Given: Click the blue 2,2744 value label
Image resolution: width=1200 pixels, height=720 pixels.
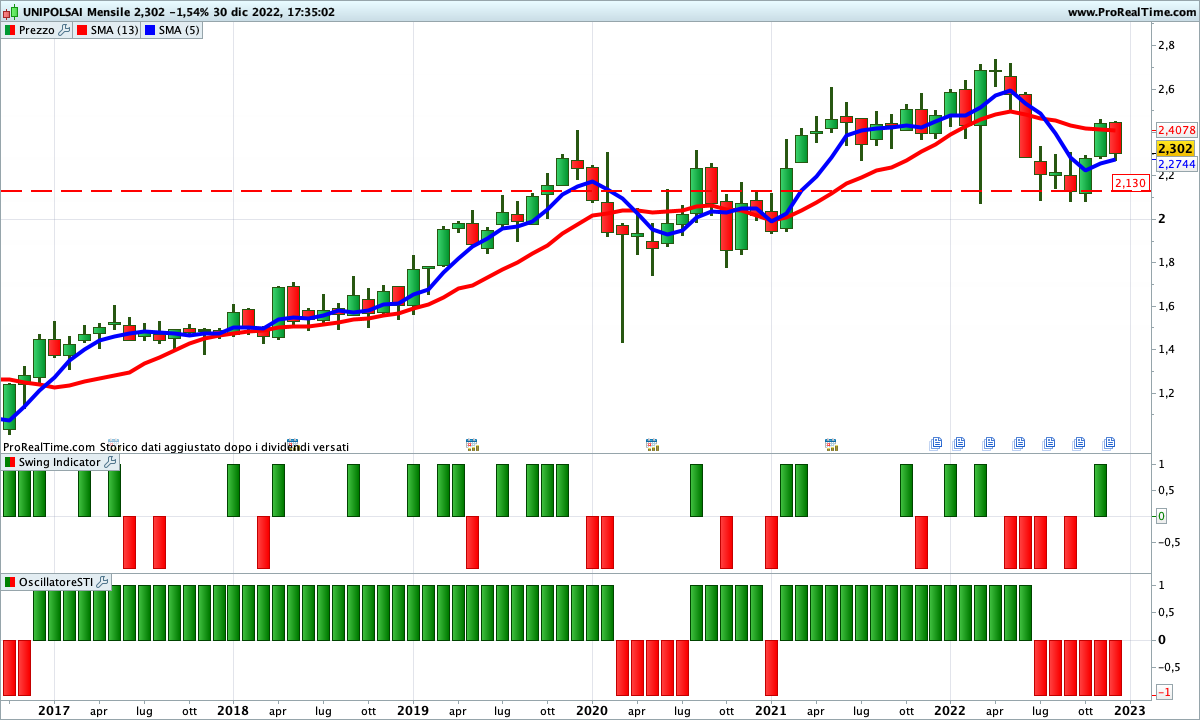Looking at the screenshot, I should pos(1176,164).
